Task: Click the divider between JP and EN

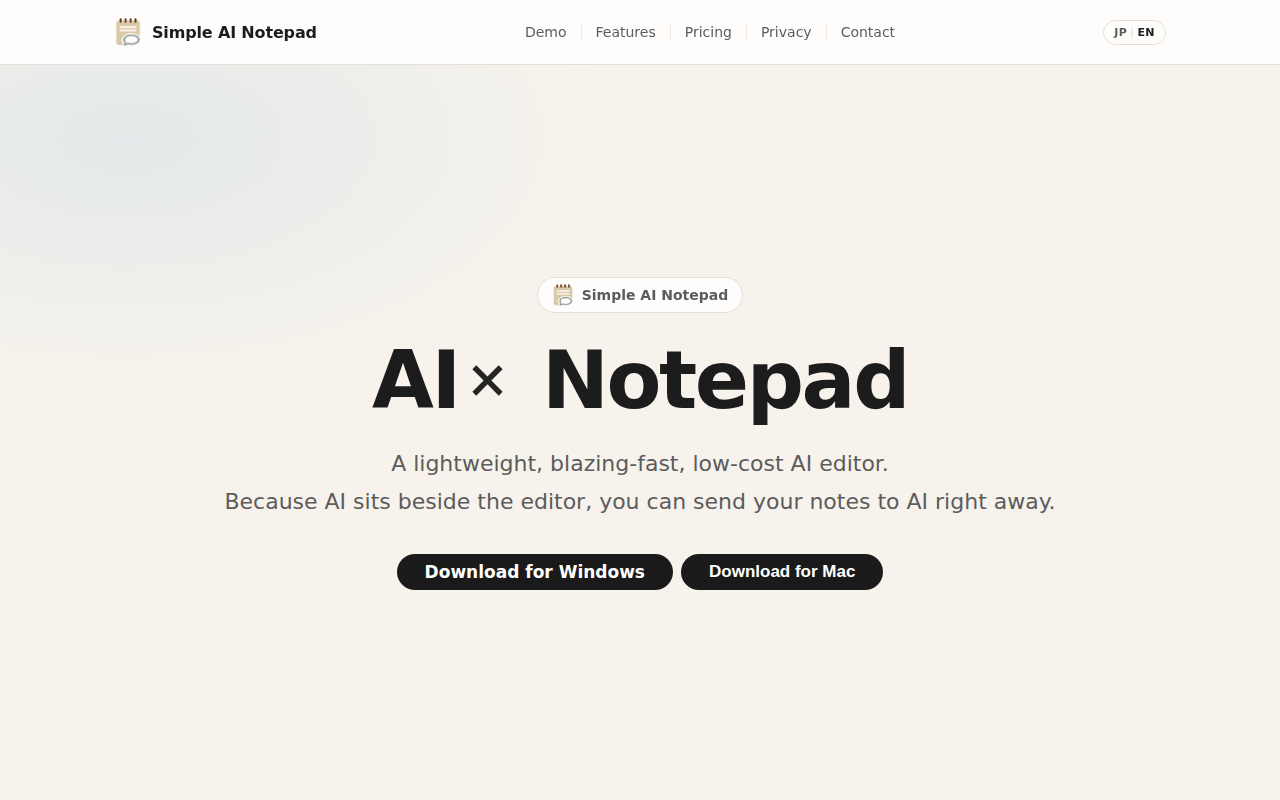Action: (x=1132, y=32)
